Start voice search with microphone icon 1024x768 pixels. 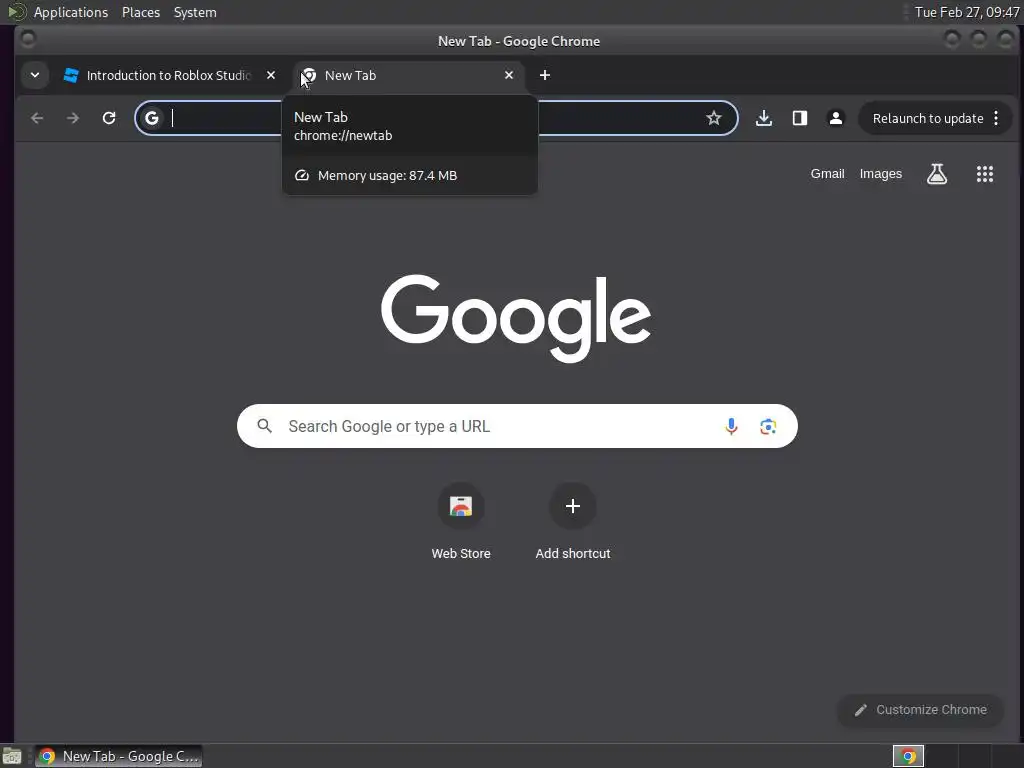coord(731,426)
